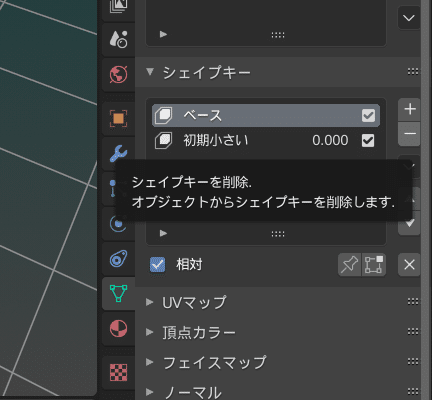Open the Object Constraint properties tab

point(118,259)
